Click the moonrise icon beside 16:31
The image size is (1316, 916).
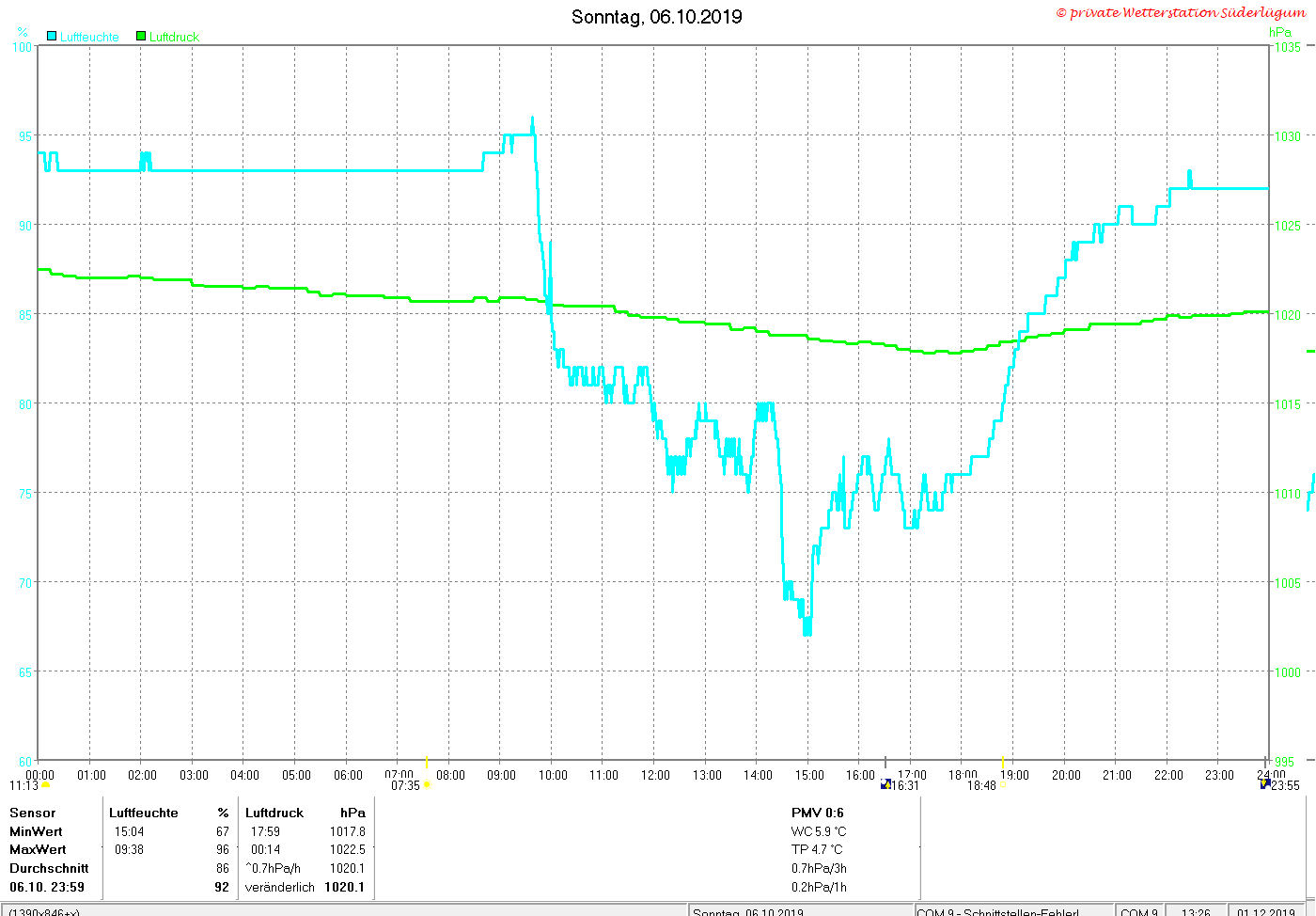pos(885,784)
